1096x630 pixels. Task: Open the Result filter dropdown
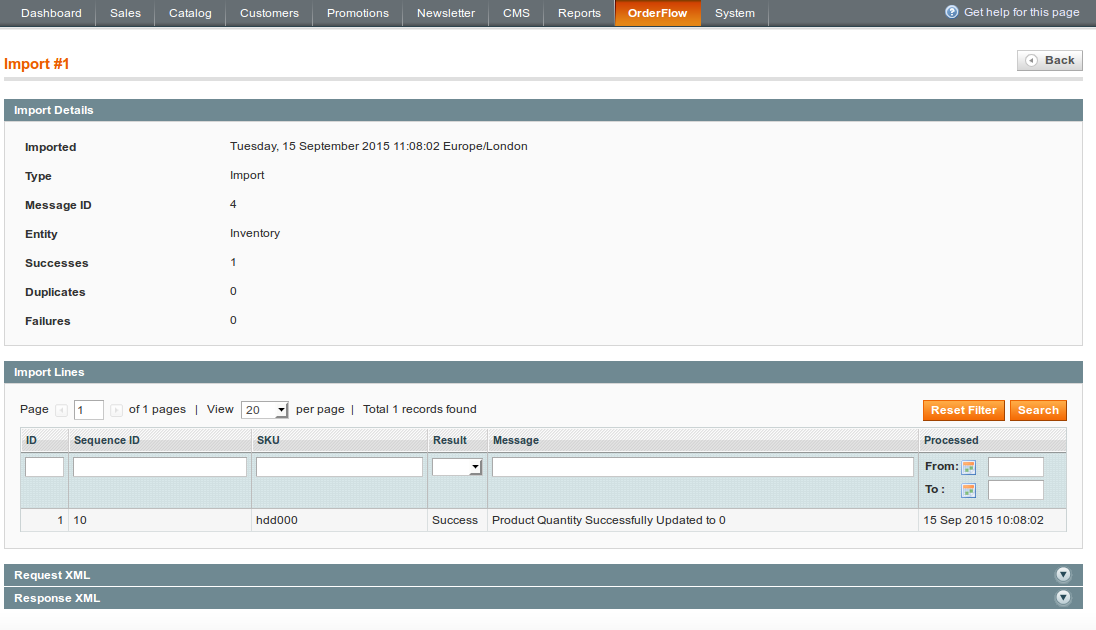pos(457,466)
